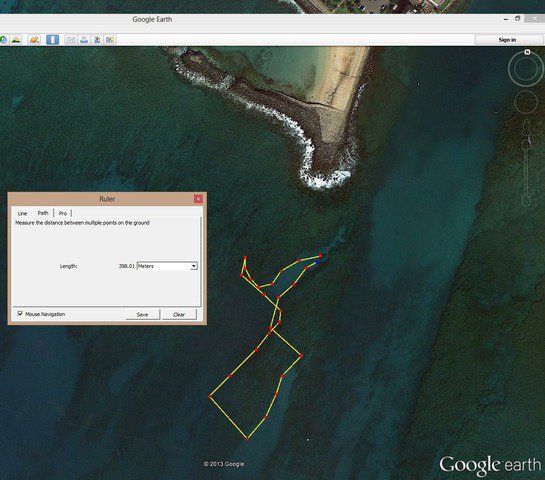Click the Look joystick ring

click(526, 68)
